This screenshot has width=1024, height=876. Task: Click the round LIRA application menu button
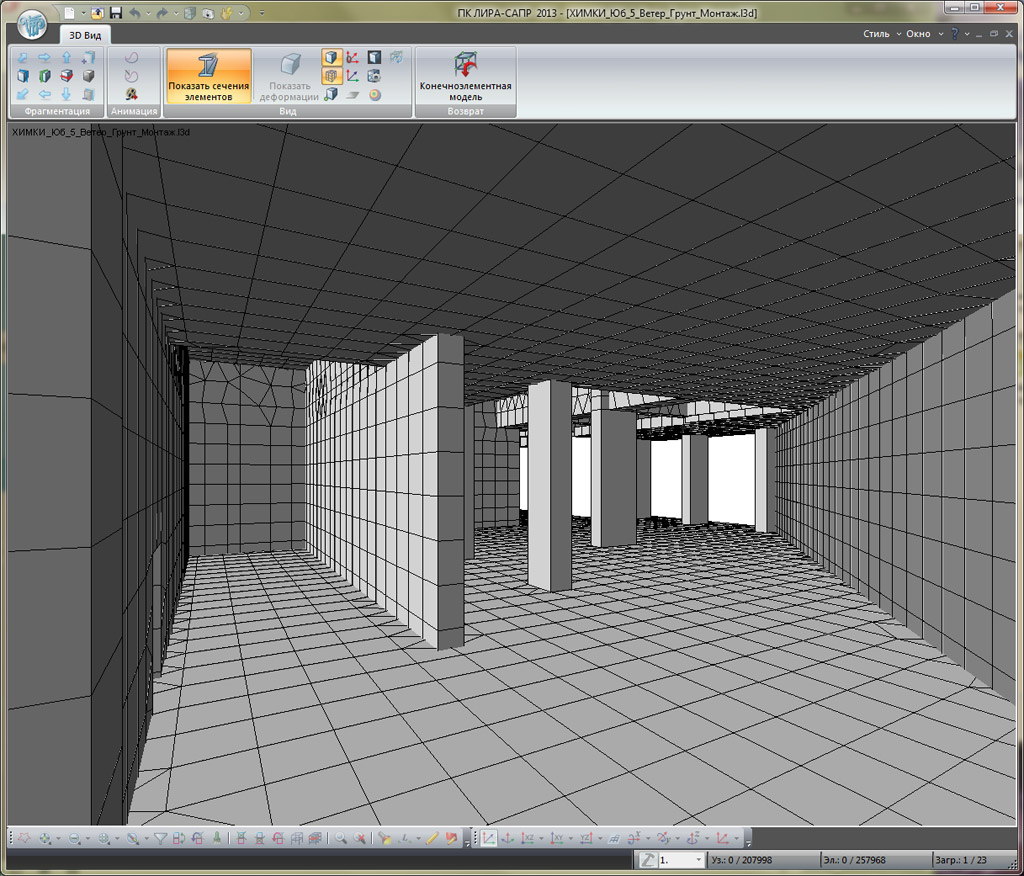(31, 22)
